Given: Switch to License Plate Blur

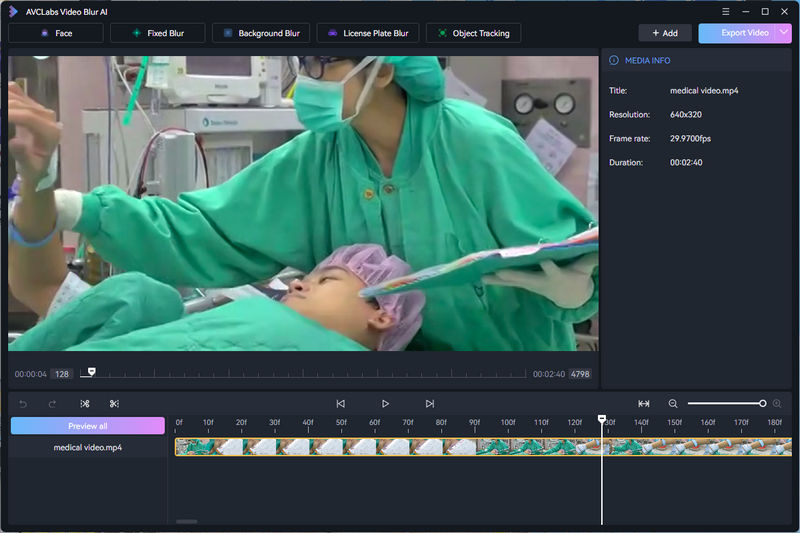Looking at the screenshot, I should click(x=368, y=33).
